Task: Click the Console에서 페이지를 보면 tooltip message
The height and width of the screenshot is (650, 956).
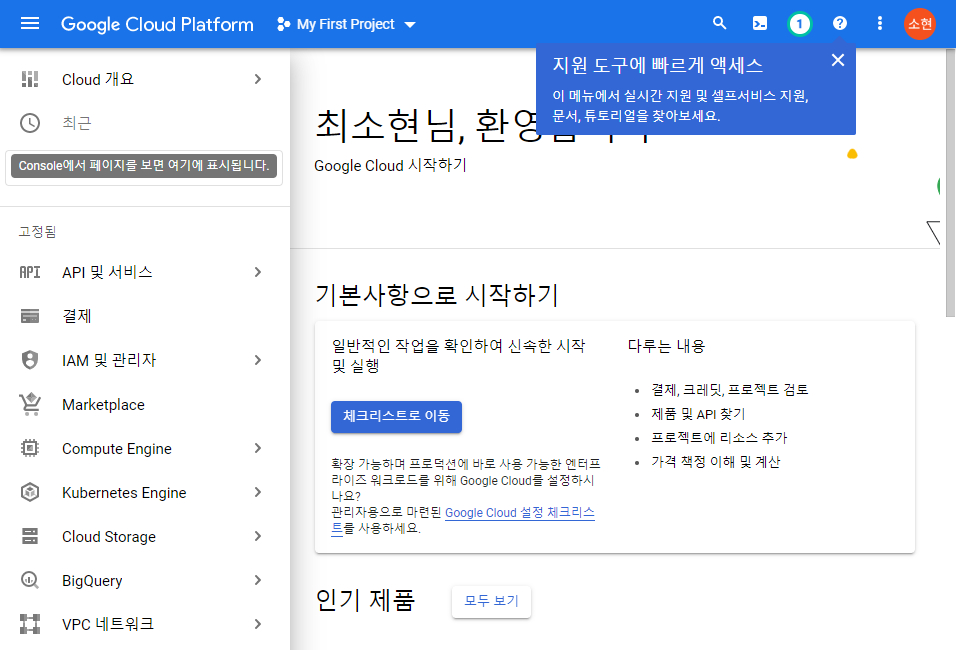Action: point(144,166)
